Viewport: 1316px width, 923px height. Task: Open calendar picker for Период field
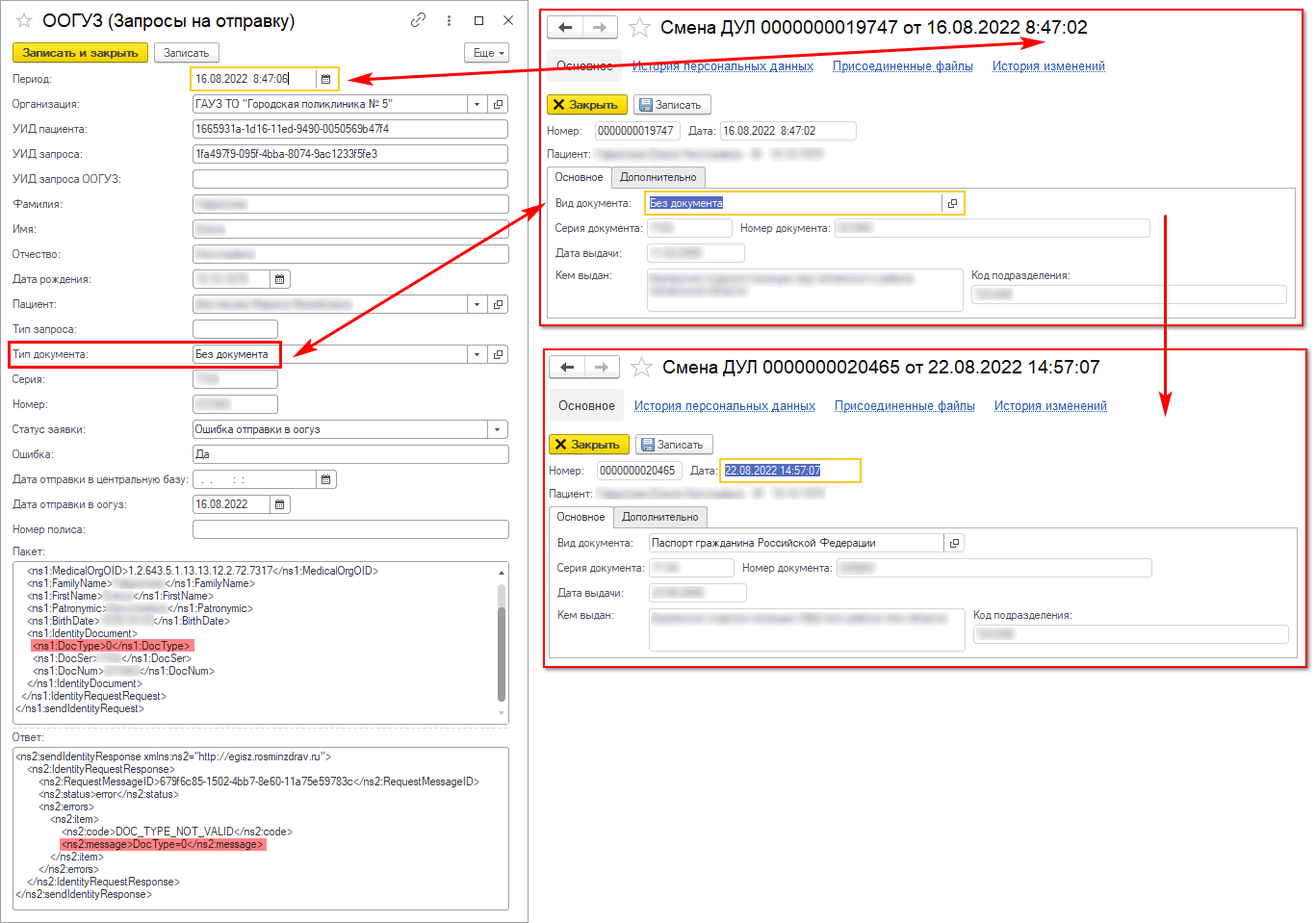coord(325,79)
